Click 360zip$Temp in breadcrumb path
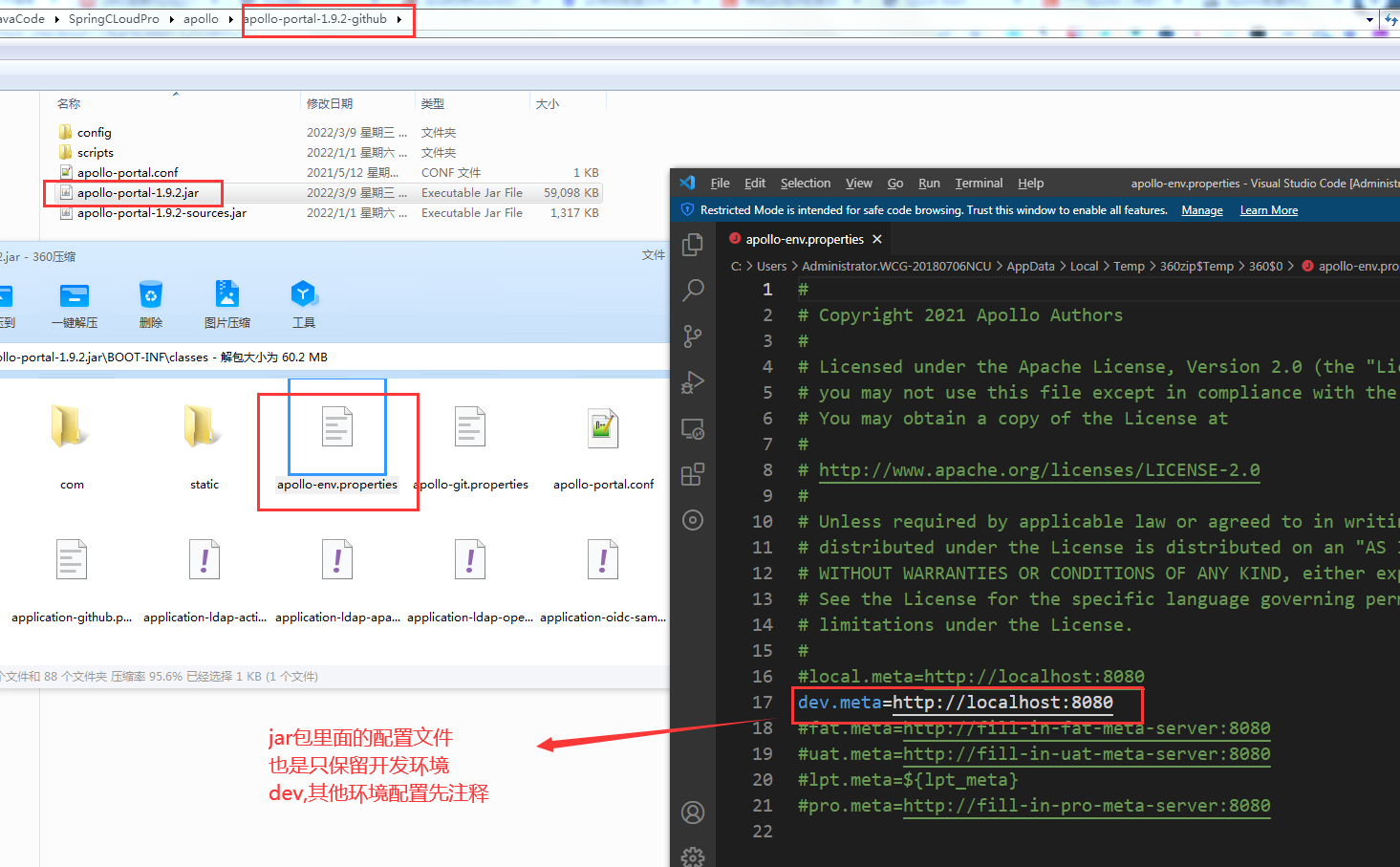The image size is (1400, 867). [1196, 267]
